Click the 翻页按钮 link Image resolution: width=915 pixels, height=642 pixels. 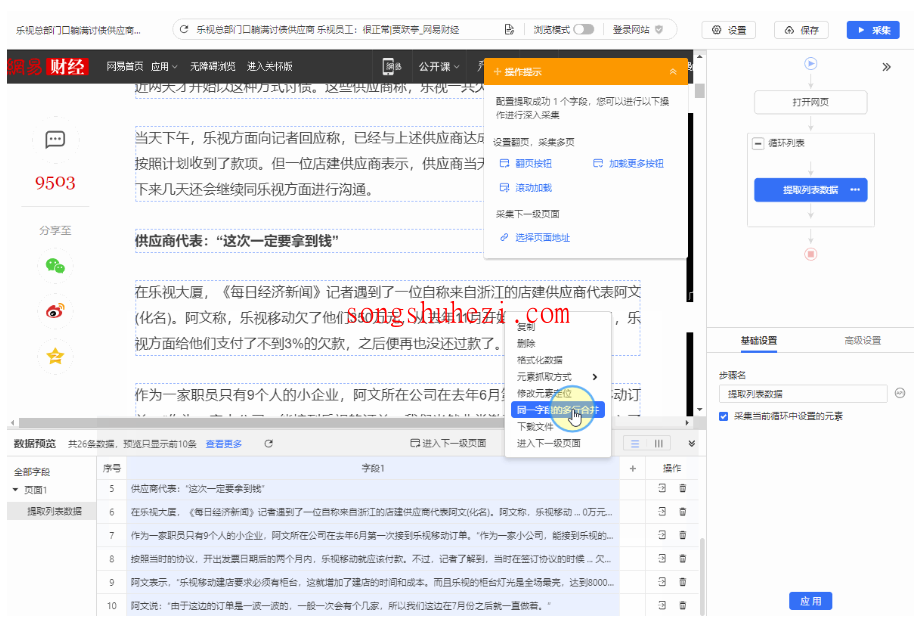pos(526,163)
